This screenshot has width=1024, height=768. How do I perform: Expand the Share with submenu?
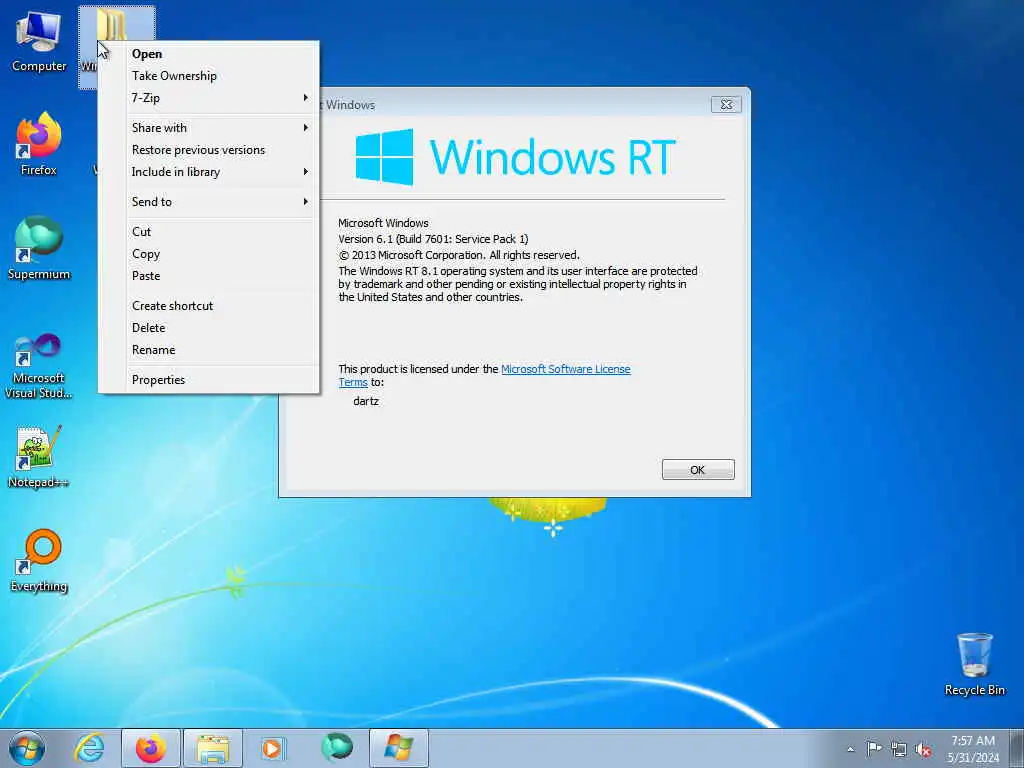tap(209, 128)
